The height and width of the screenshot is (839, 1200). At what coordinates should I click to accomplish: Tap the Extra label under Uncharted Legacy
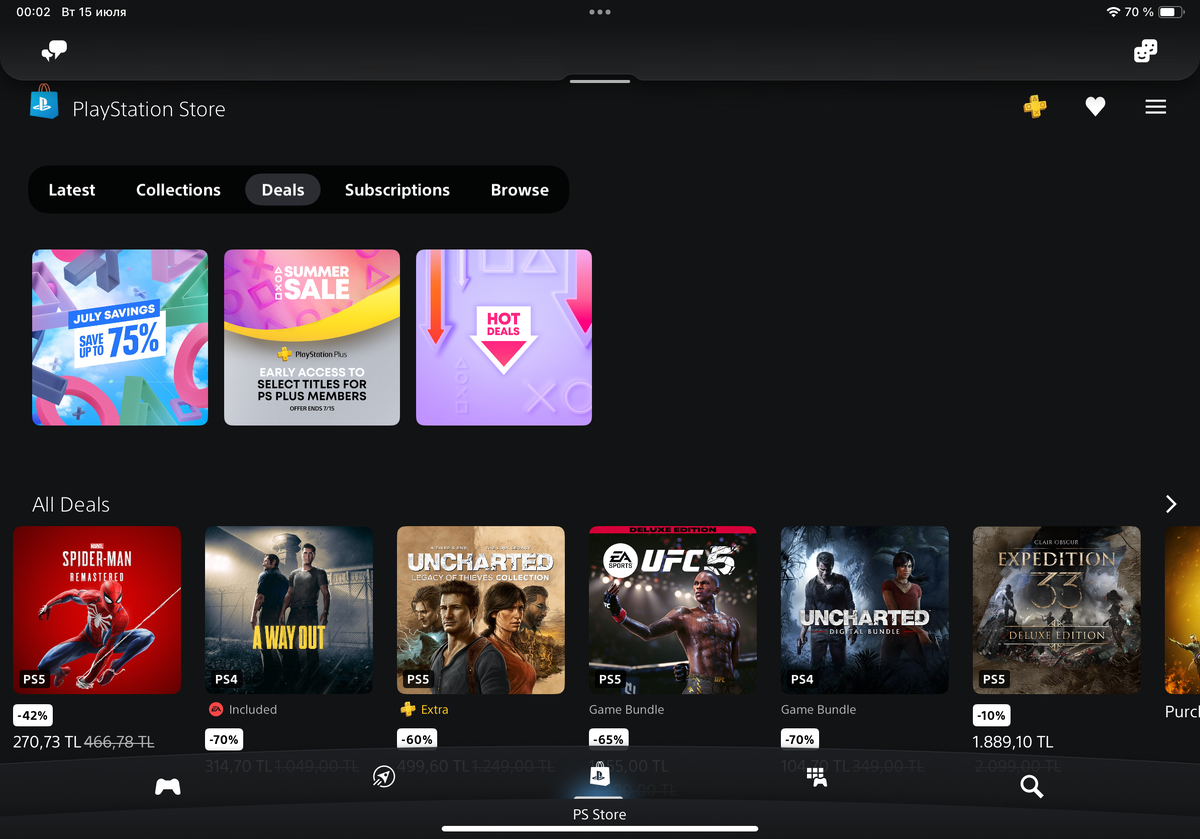(435, 709)
